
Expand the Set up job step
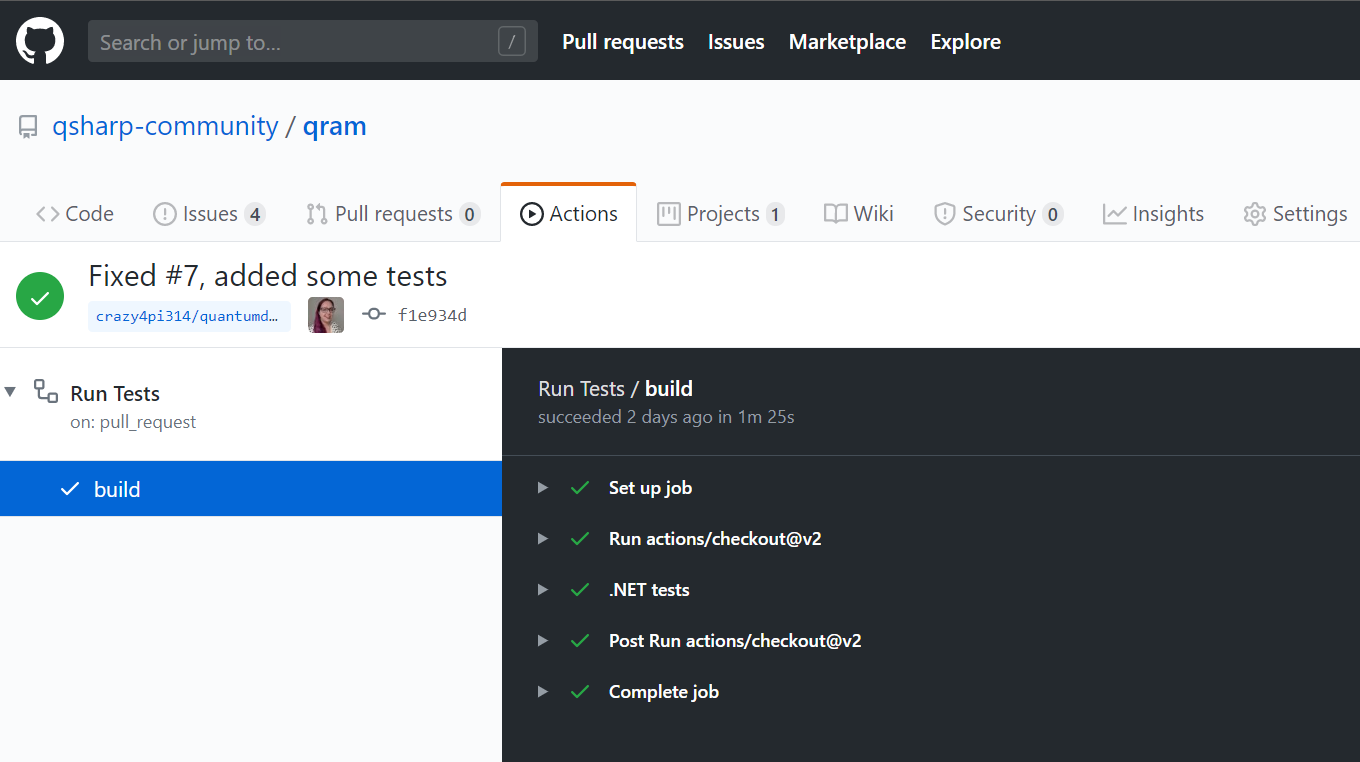pos(543,488)
